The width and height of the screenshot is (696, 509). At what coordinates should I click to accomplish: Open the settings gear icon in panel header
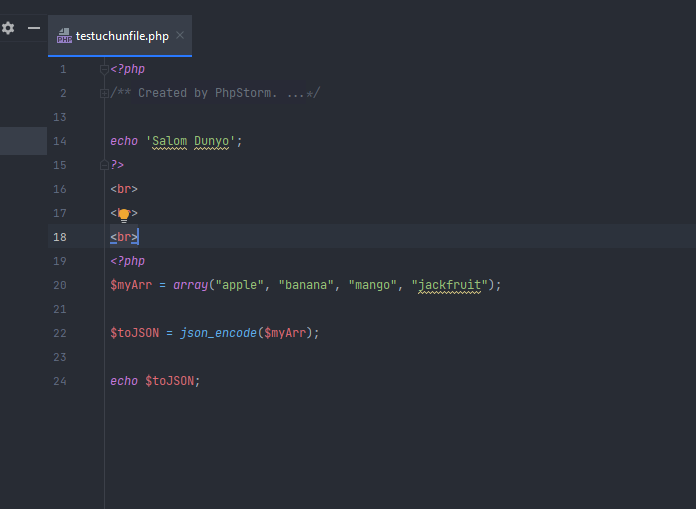[x=8, y=28]
